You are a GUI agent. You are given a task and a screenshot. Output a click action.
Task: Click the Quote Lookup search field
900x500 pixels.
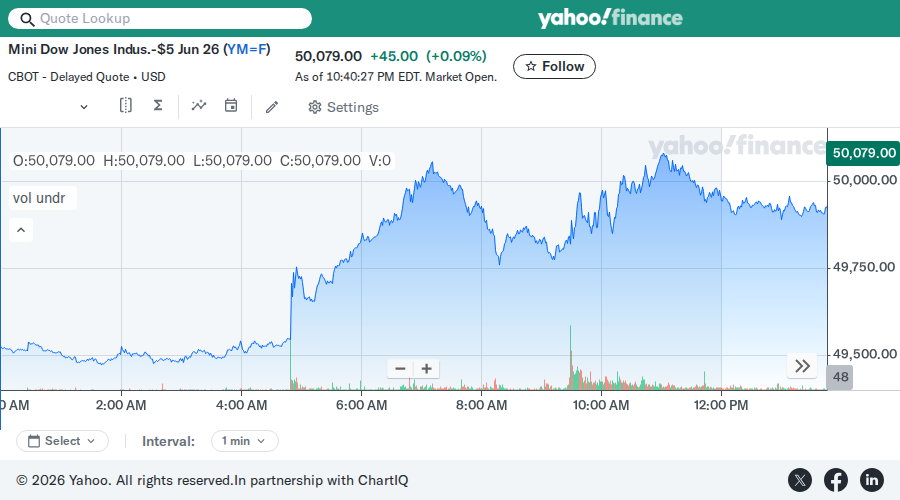coord(160,18)
